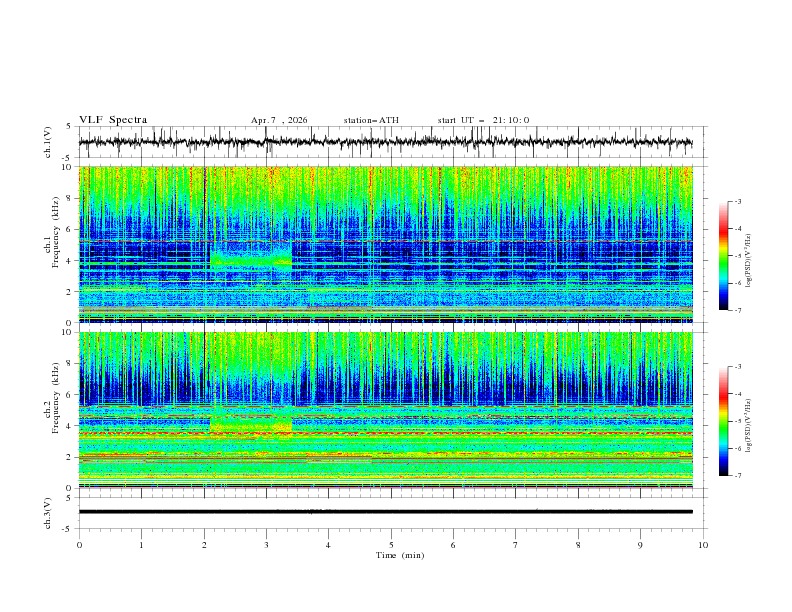Click the time axis tick label "5"

(x=391, y=545)
